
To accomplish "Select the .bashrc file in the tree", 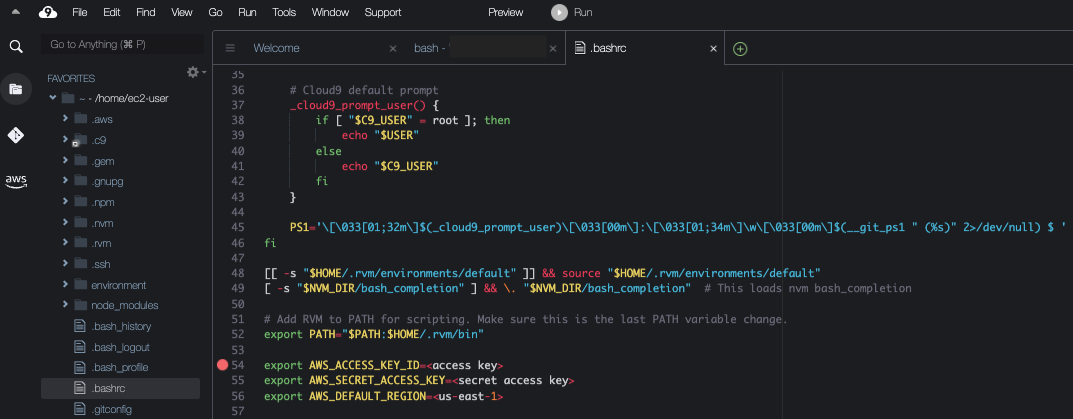I will (120, 388).
